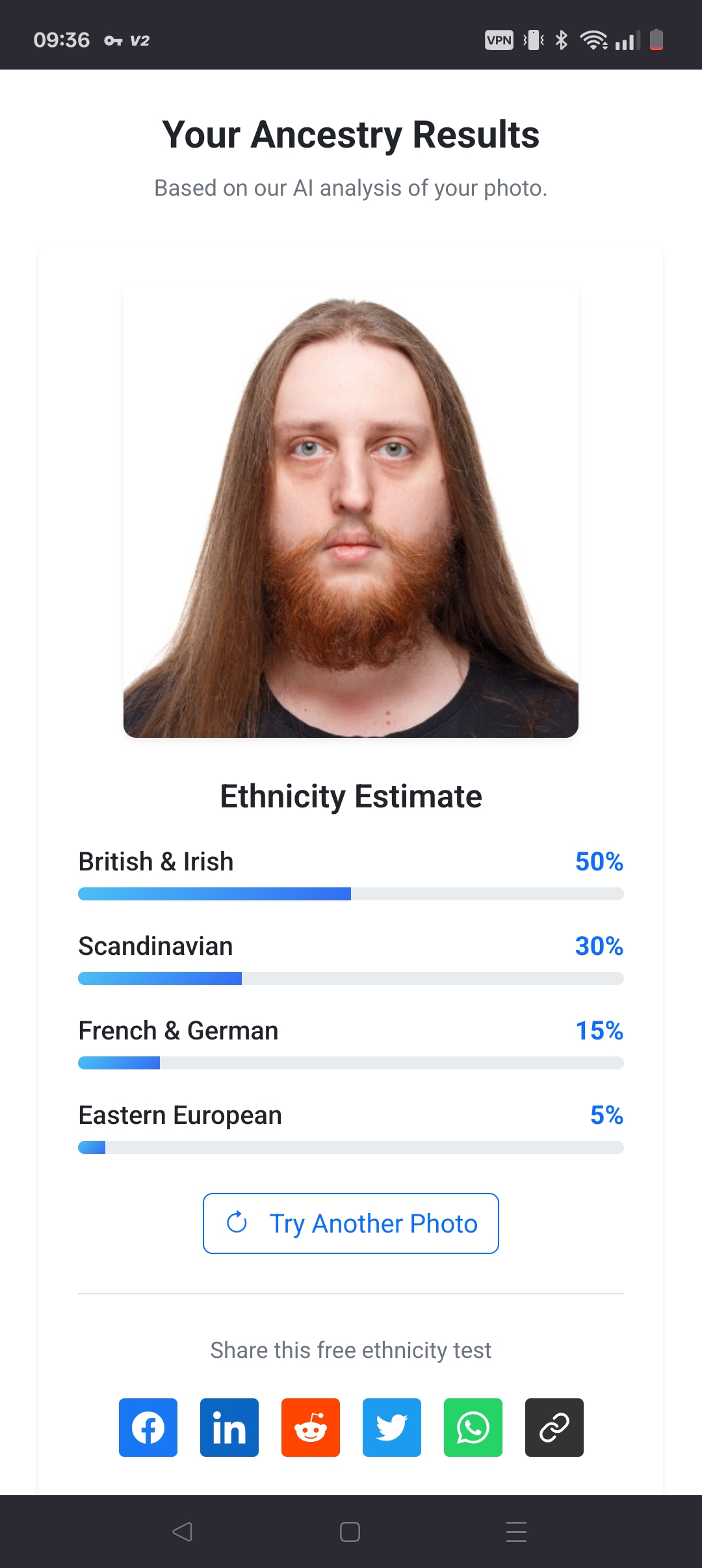
Task: Share results via WhatsApp
Action: pyautogui.click(x=473, y=1427)
